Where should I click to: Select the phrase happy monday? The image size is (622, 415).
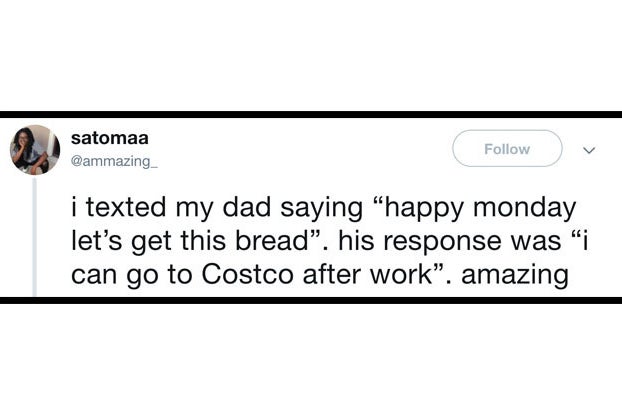(478, 209)
